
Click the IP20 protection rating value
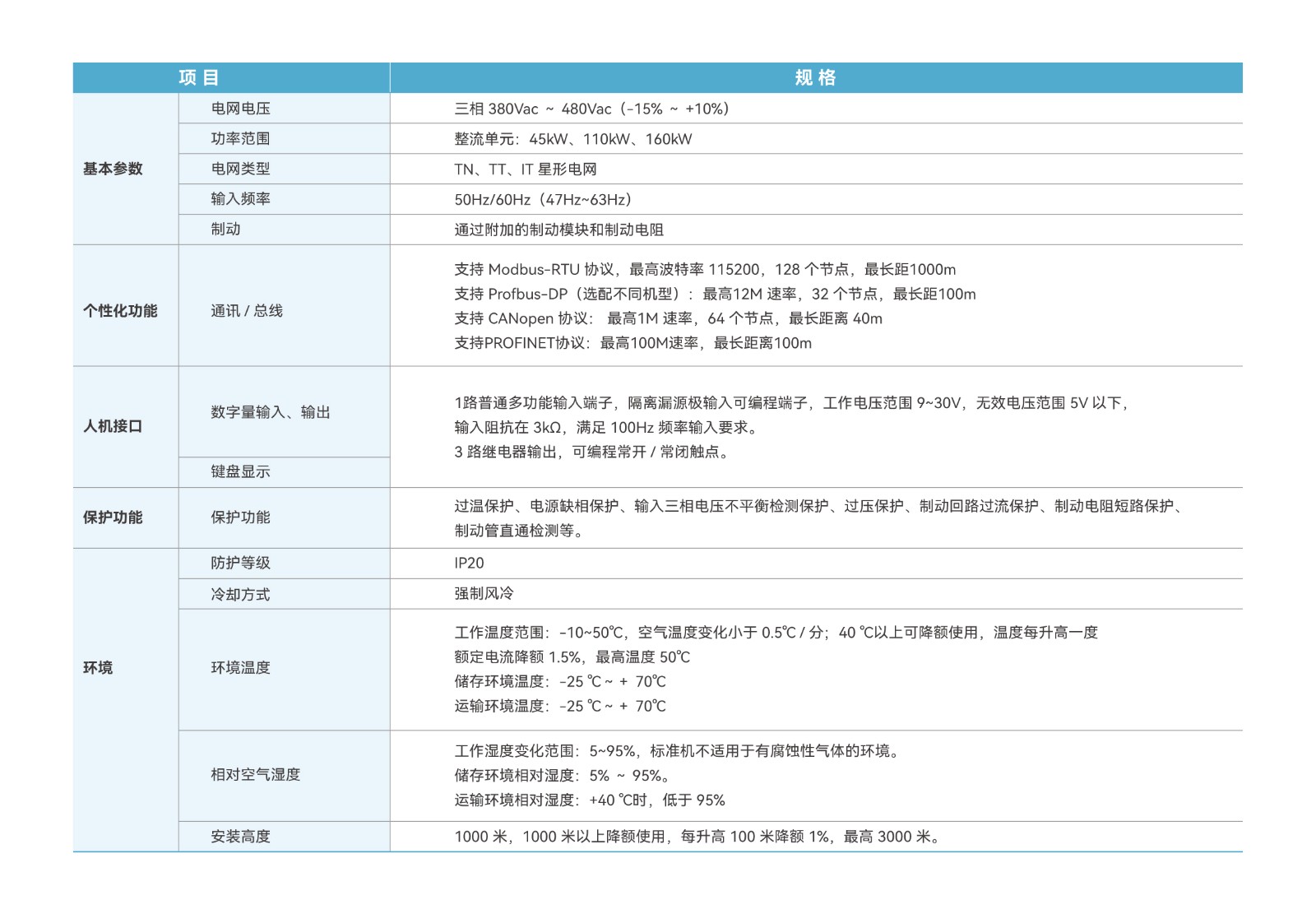point(469,563)
